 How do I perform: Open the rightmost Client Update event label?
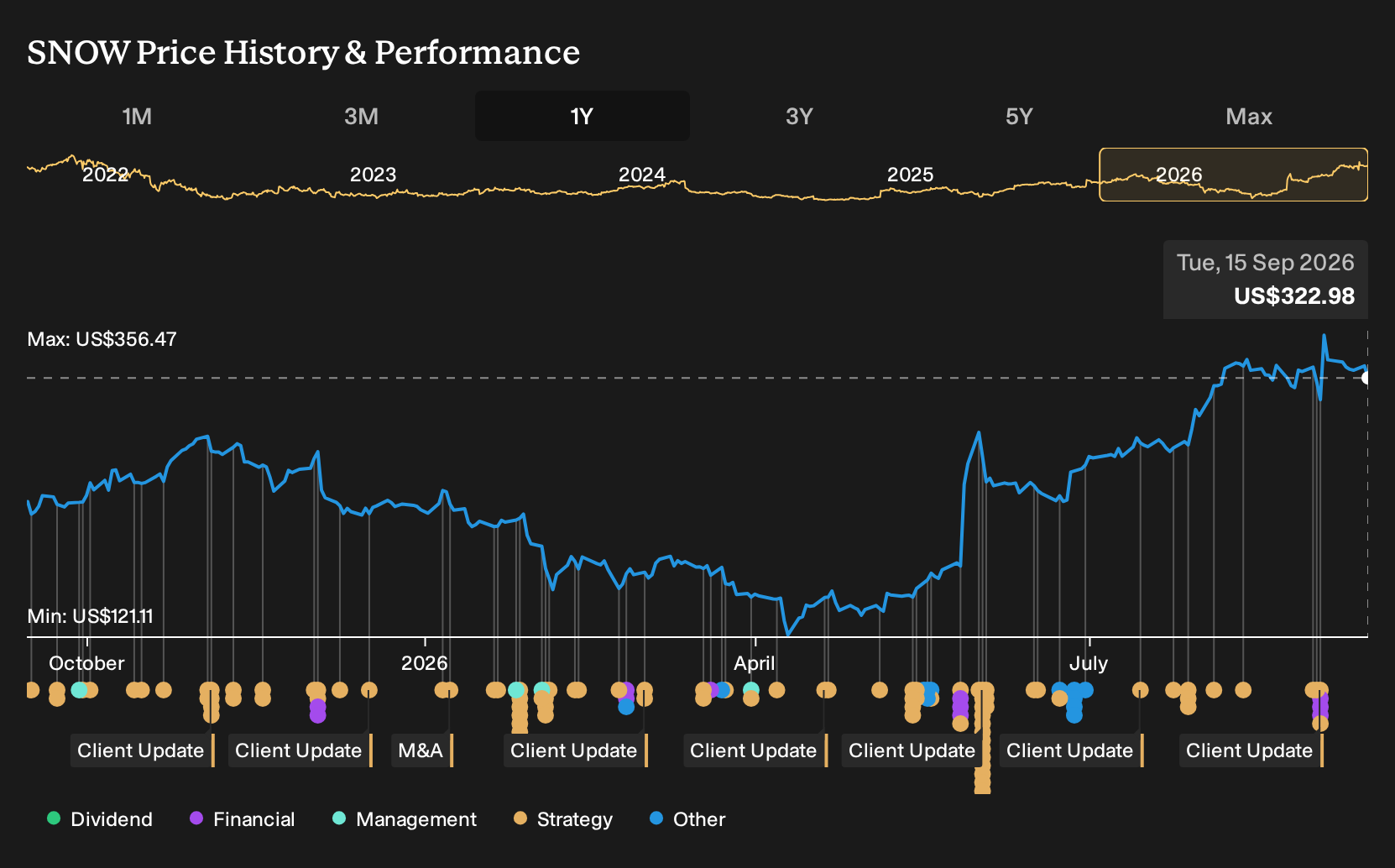1251,750
